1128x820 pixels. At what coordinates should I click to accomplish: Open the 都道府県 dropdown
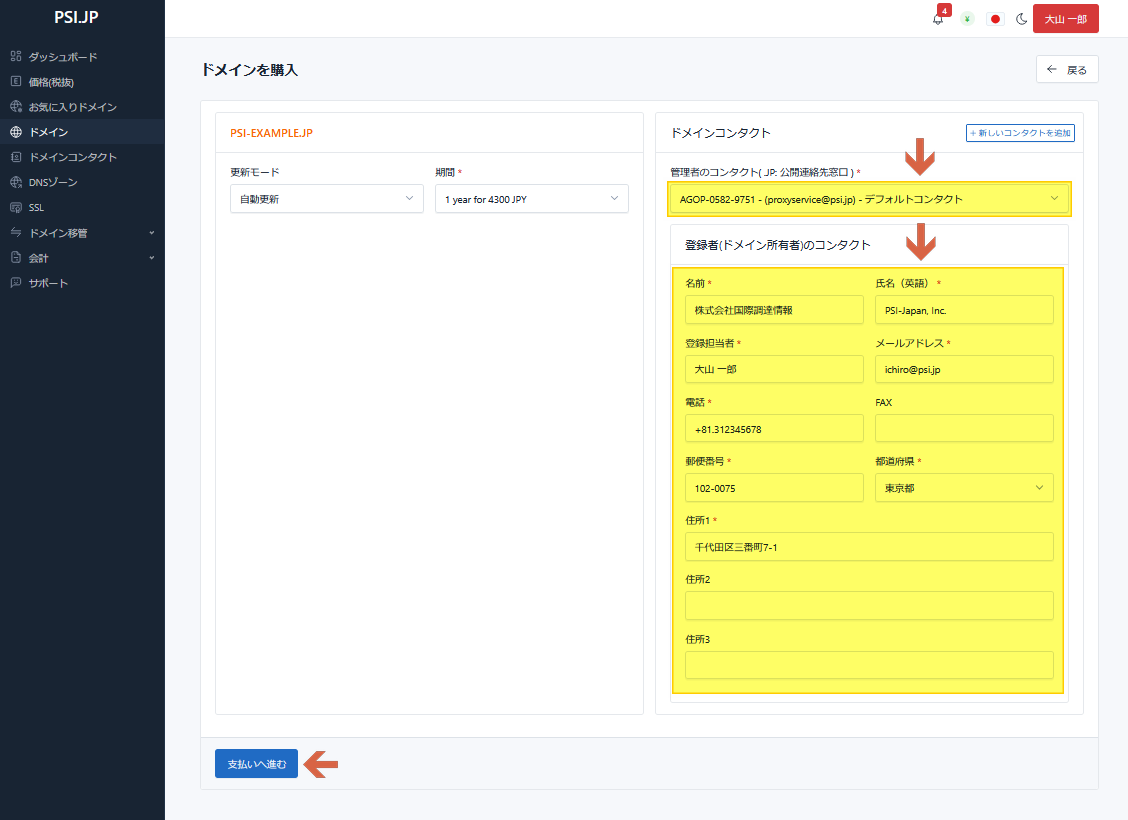pyautogui.click(x=963, y=488)
